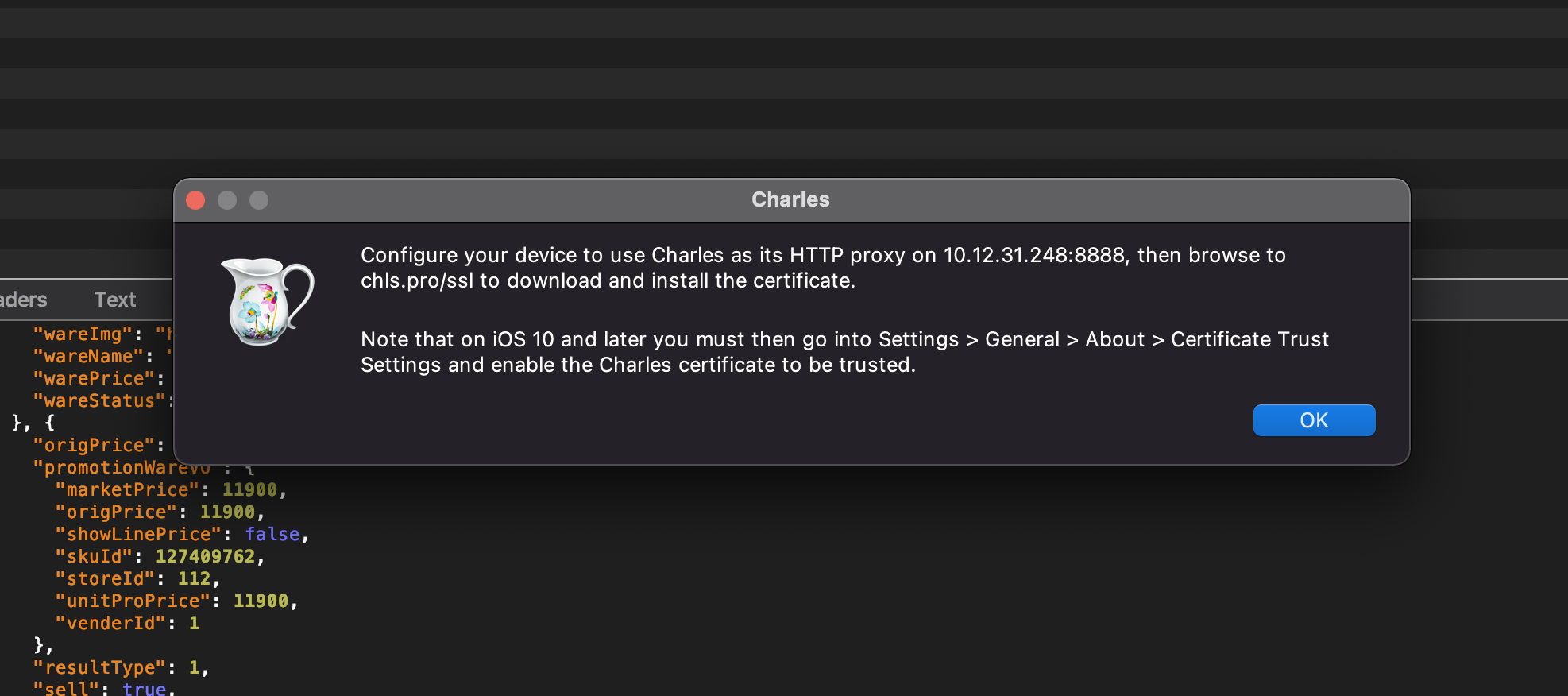Click the Charles dialog title bar text
The image size is (1568, 696).
(x=790, y=199)
